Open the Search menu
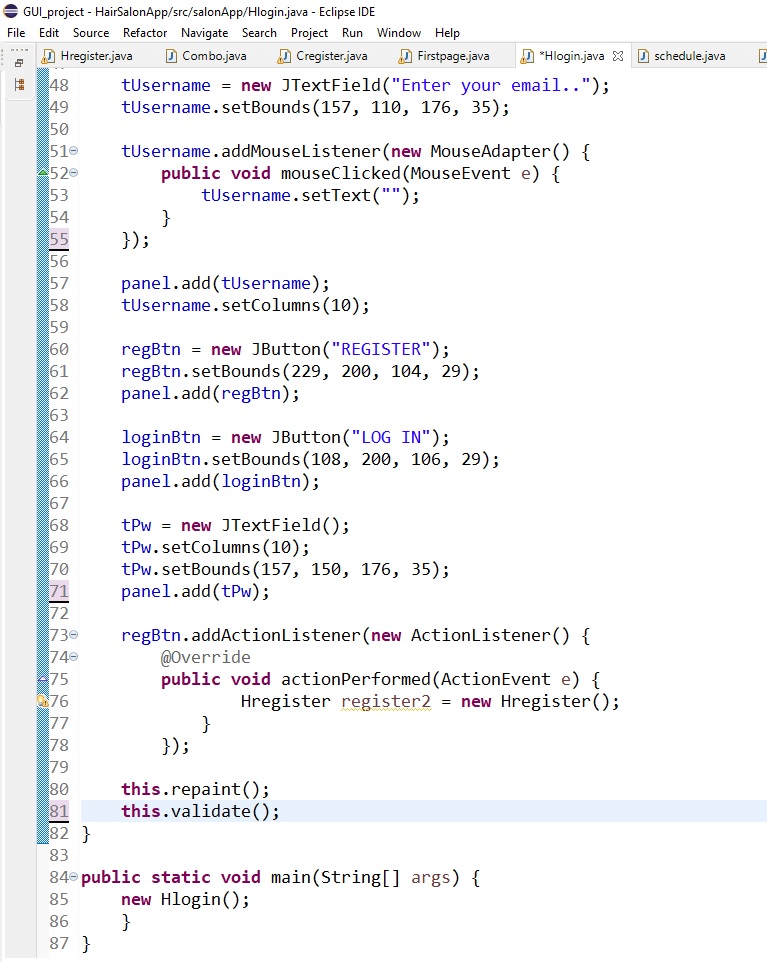The height and width of the screenshot is (962, 767). 259,33
